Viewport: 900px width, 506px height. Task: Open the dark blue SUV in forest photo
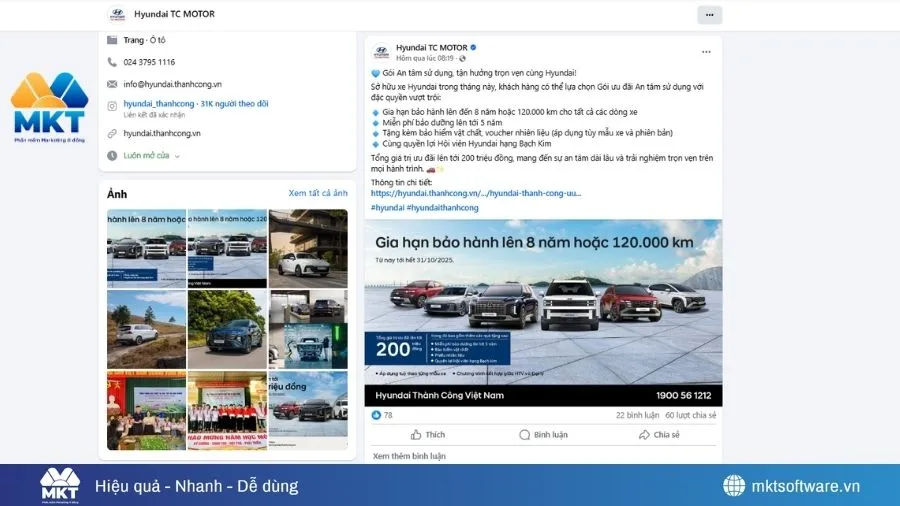(x=227, y=329)
